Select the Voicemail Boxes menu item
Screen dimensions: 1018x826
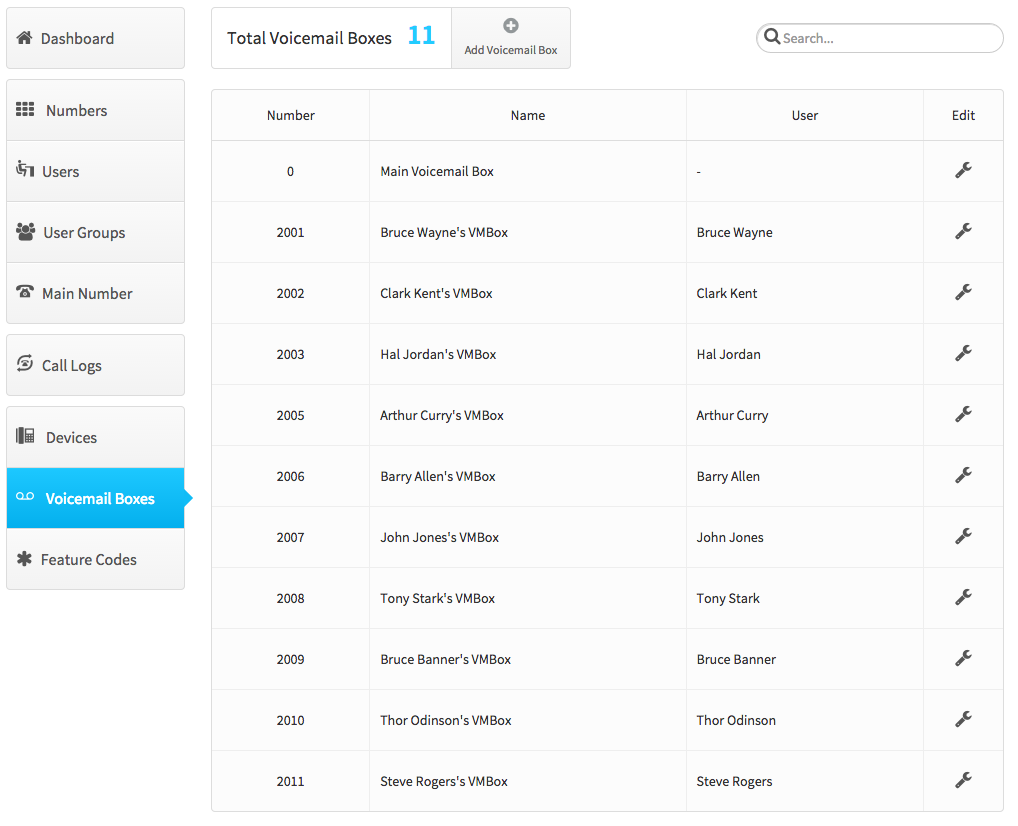coord(95,498)
